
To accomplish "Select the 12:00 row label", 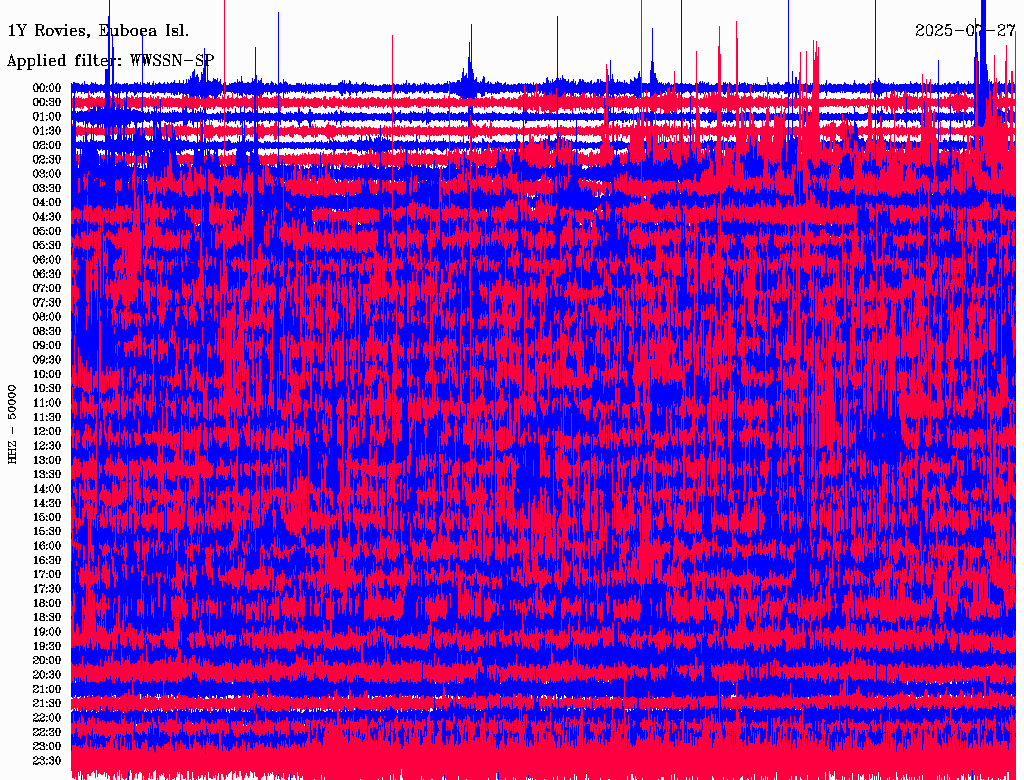I will click(47, 432).
